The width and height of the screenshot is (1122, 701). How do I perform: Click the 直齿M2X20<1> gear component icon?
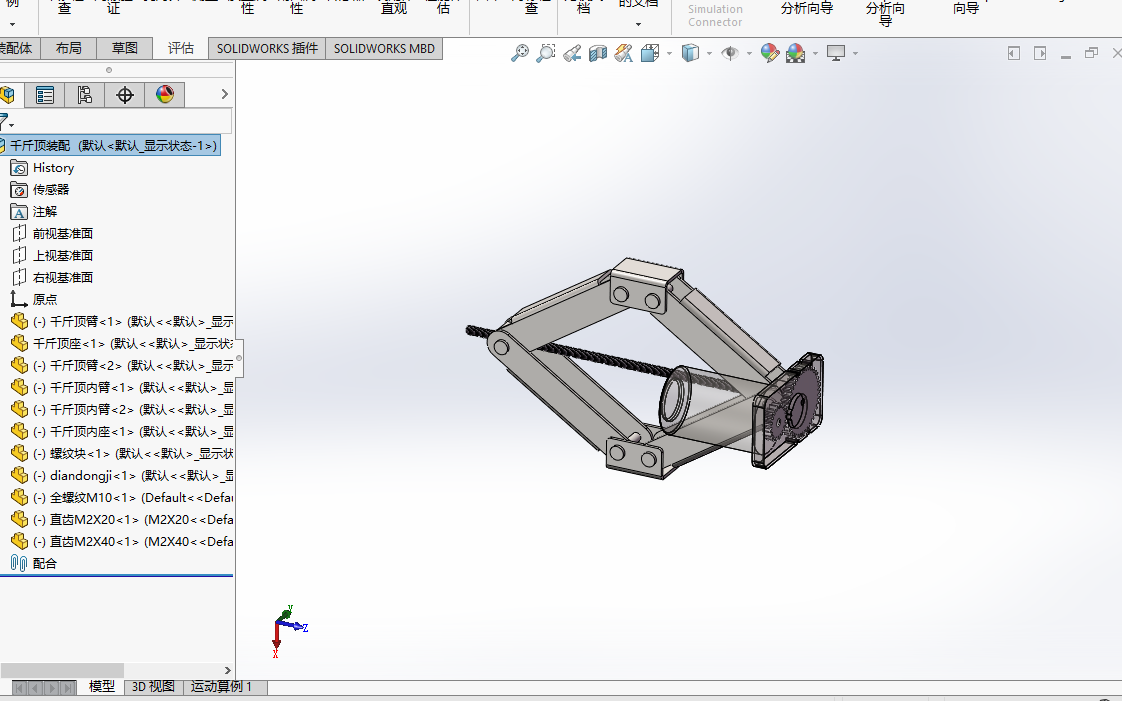19,519
